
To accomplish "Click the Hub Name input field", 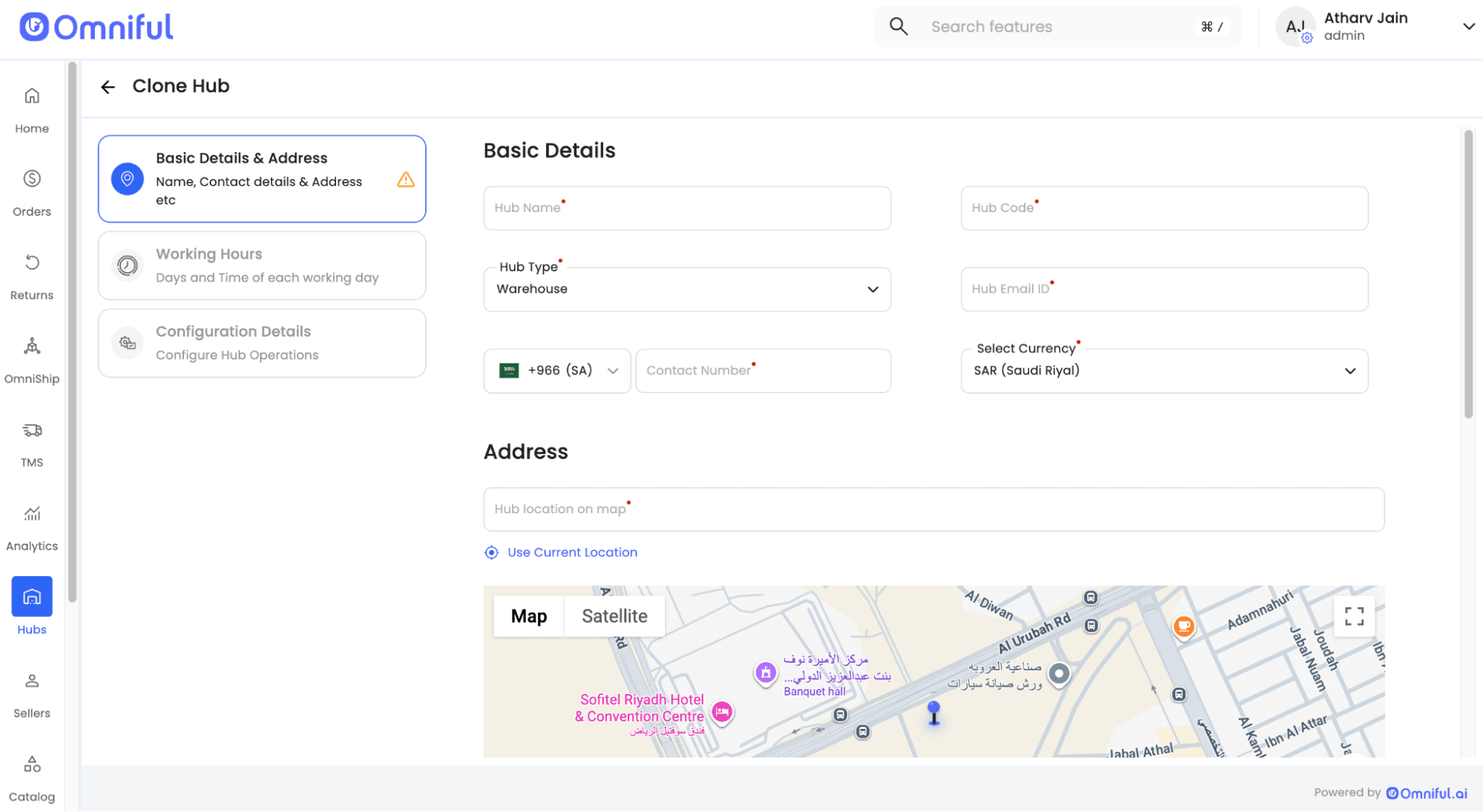I will click(686, 208).
